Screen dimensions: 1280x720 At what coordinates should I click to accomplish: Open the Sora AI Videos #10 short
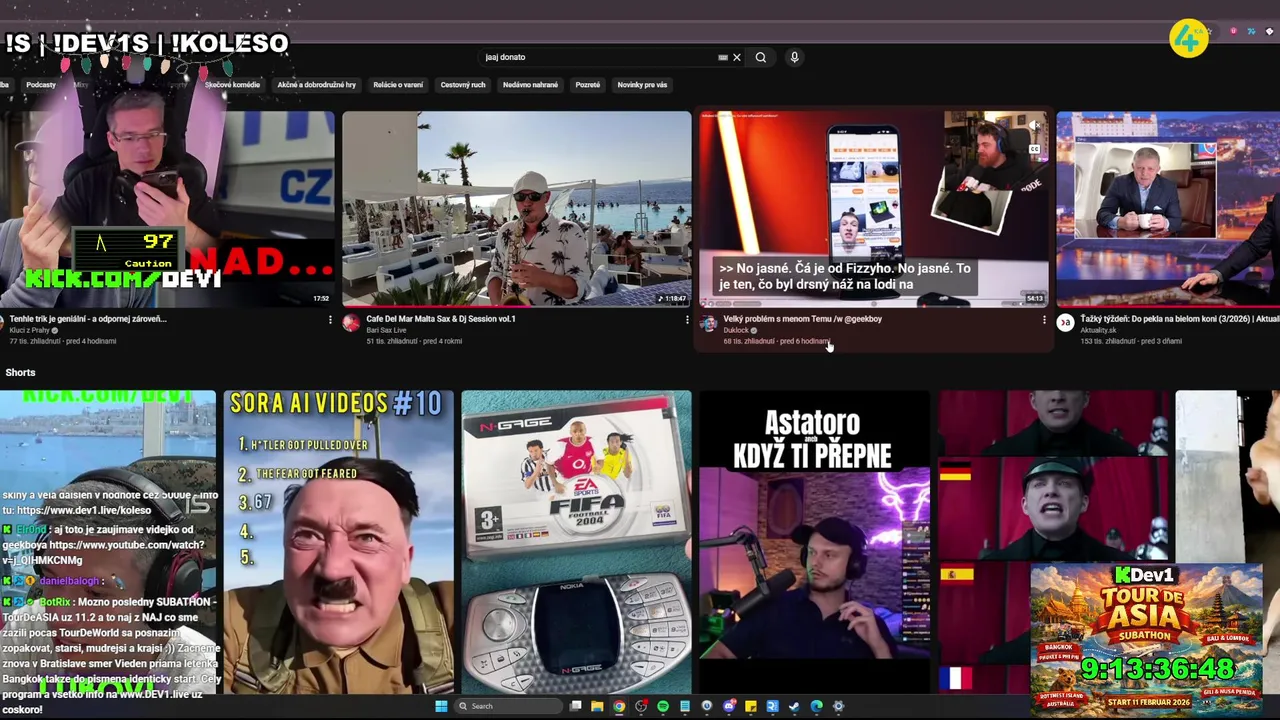pos(338,542)
